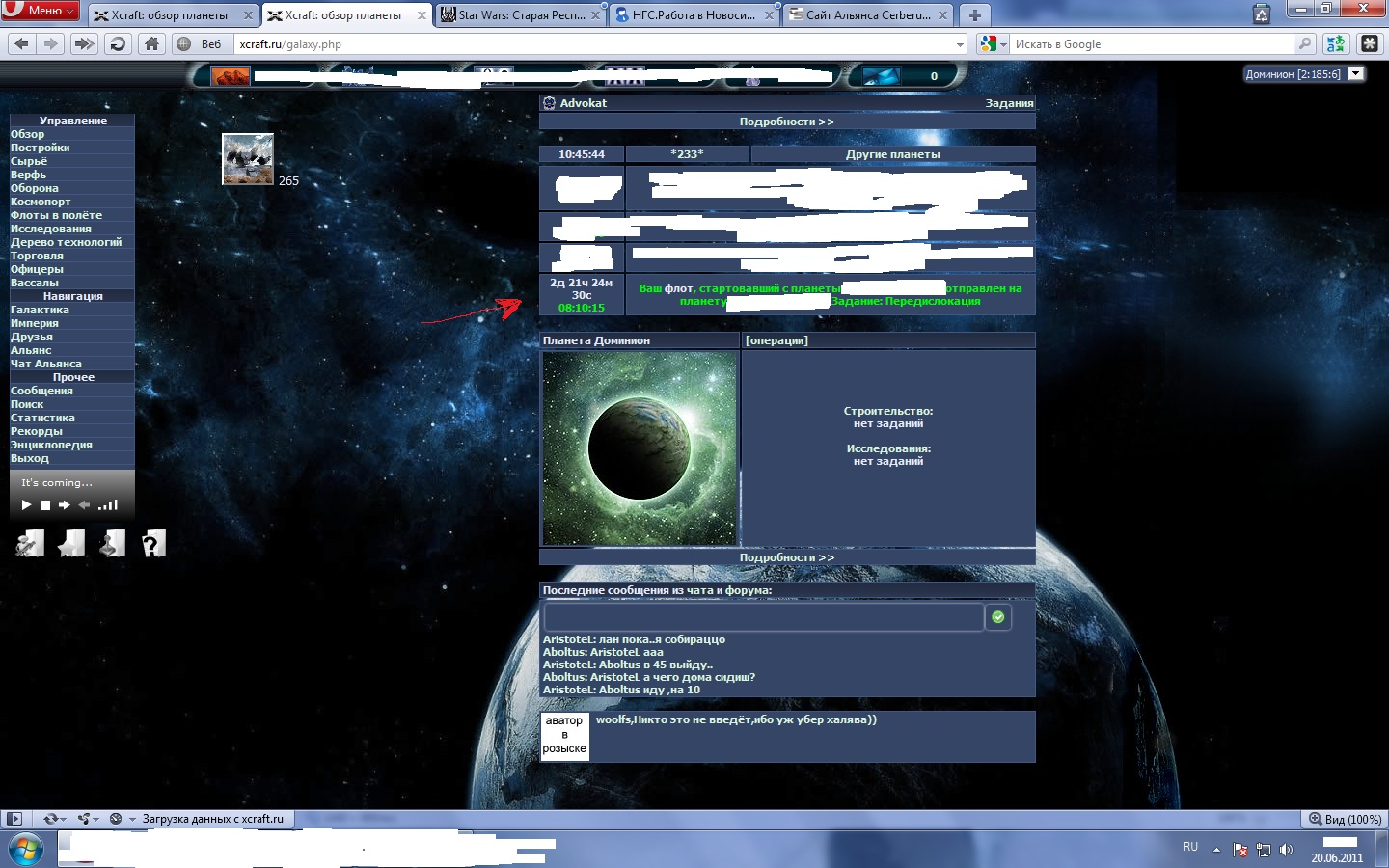Open the Opera Меню button
This screenshot has height=868, width=1389.
[41, 11]
